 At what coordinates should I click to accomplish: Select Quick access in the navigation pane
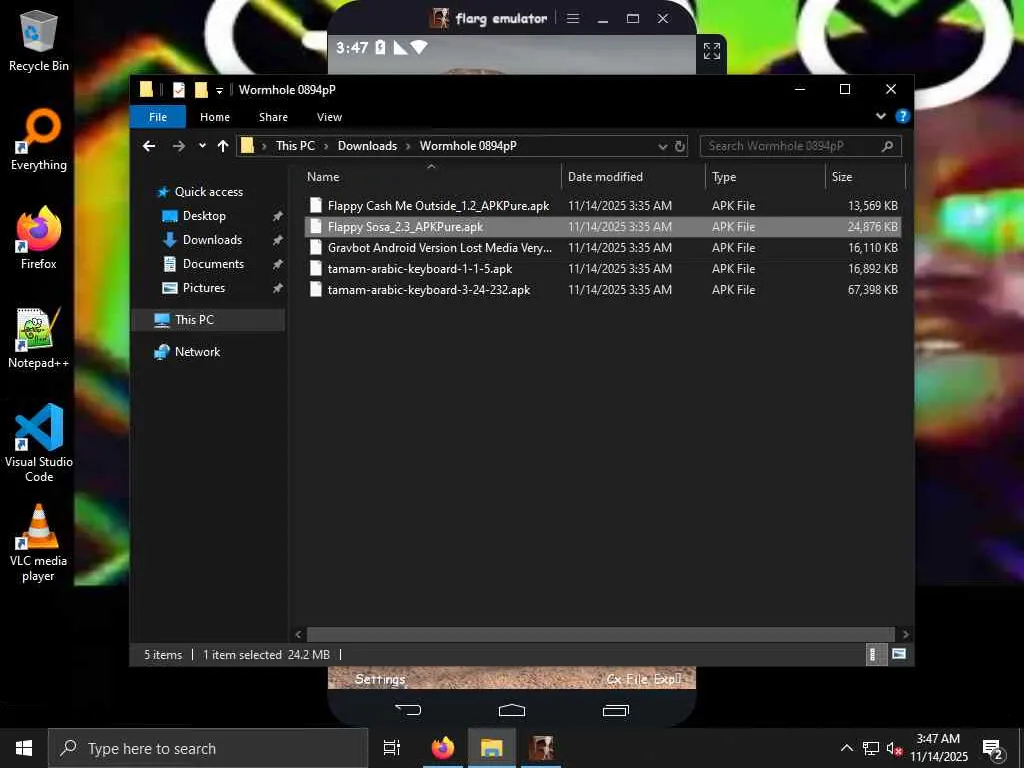point(209,192)
